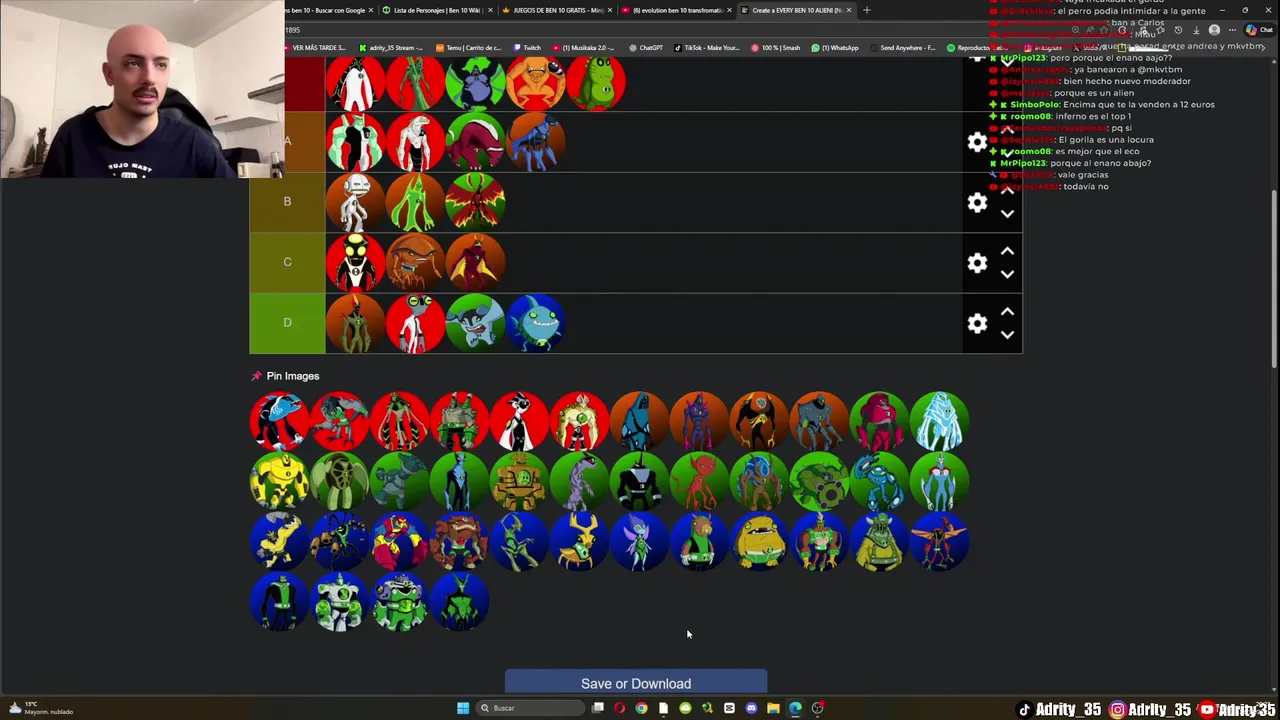Click the Pin Images heading
Image resolution: width=1280 pixels, height=720 pixels.
coord(293,376)
